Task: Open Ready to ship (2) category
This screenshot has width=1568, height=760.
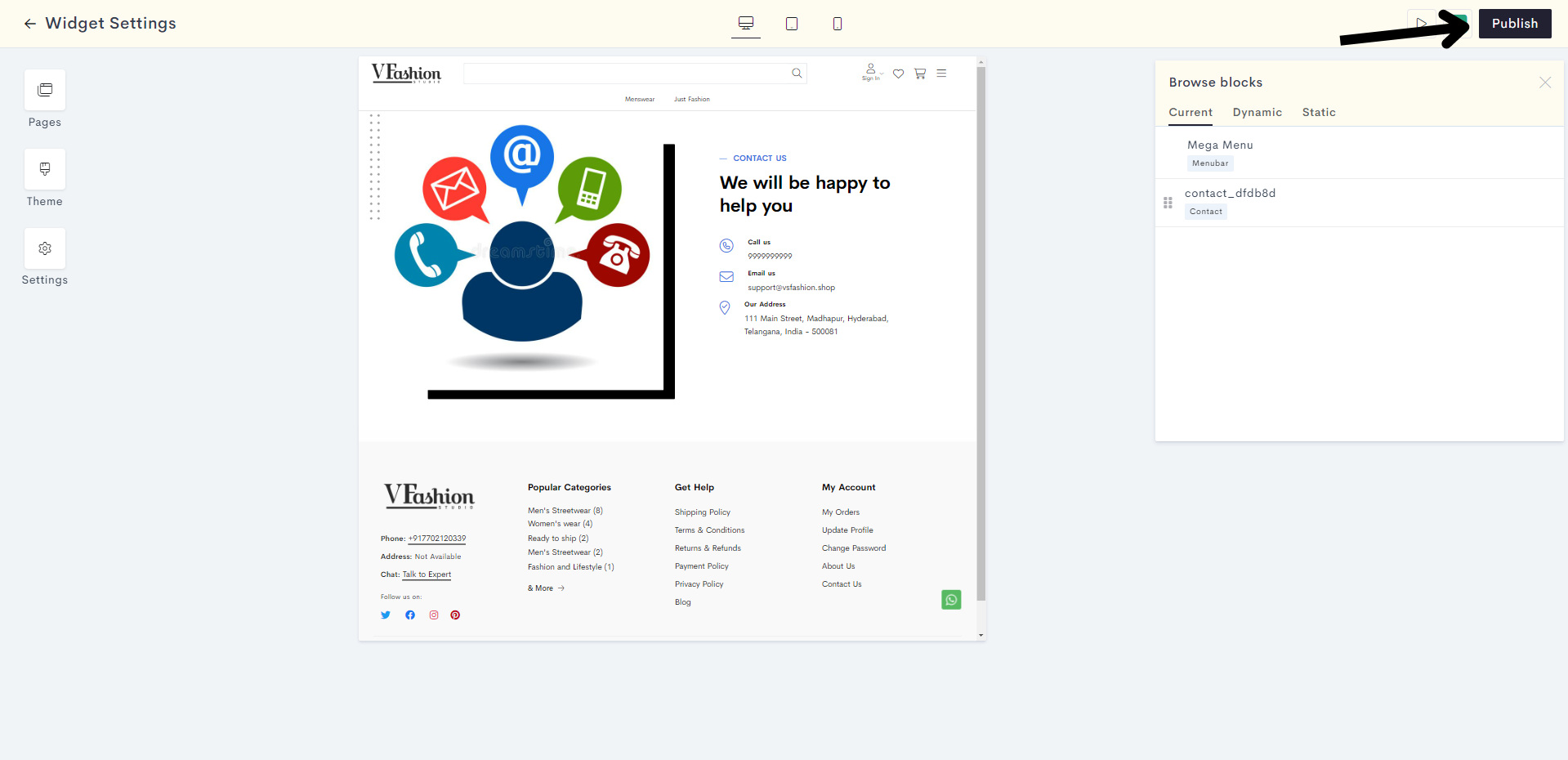Action: pos(558,539)
